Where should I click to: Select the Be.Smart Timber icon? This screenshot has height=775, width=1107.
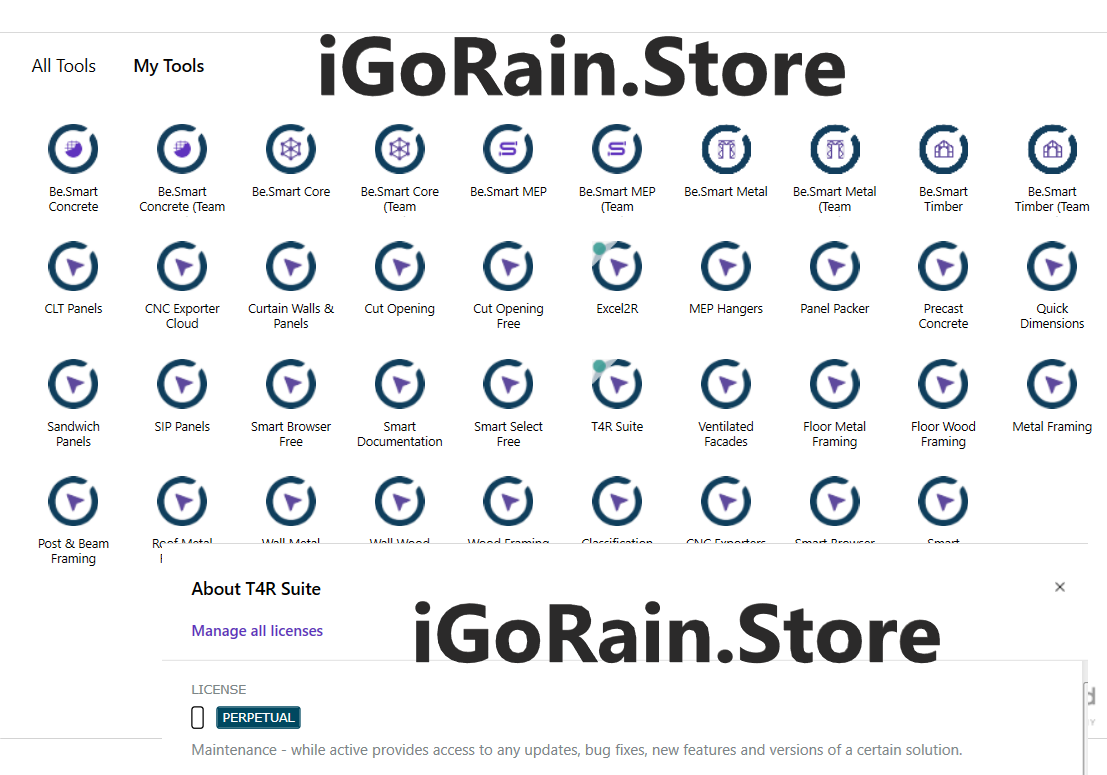tap(943, 150)
